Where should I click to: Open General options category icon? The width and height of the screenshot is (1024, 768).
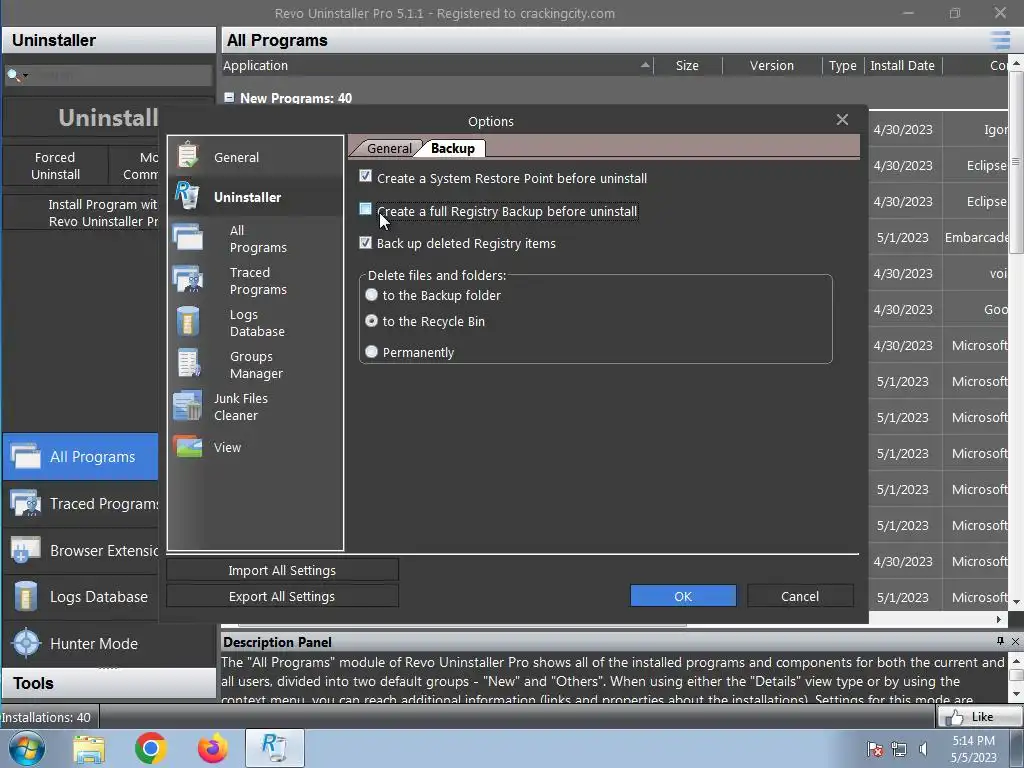[x=188, y=156]
